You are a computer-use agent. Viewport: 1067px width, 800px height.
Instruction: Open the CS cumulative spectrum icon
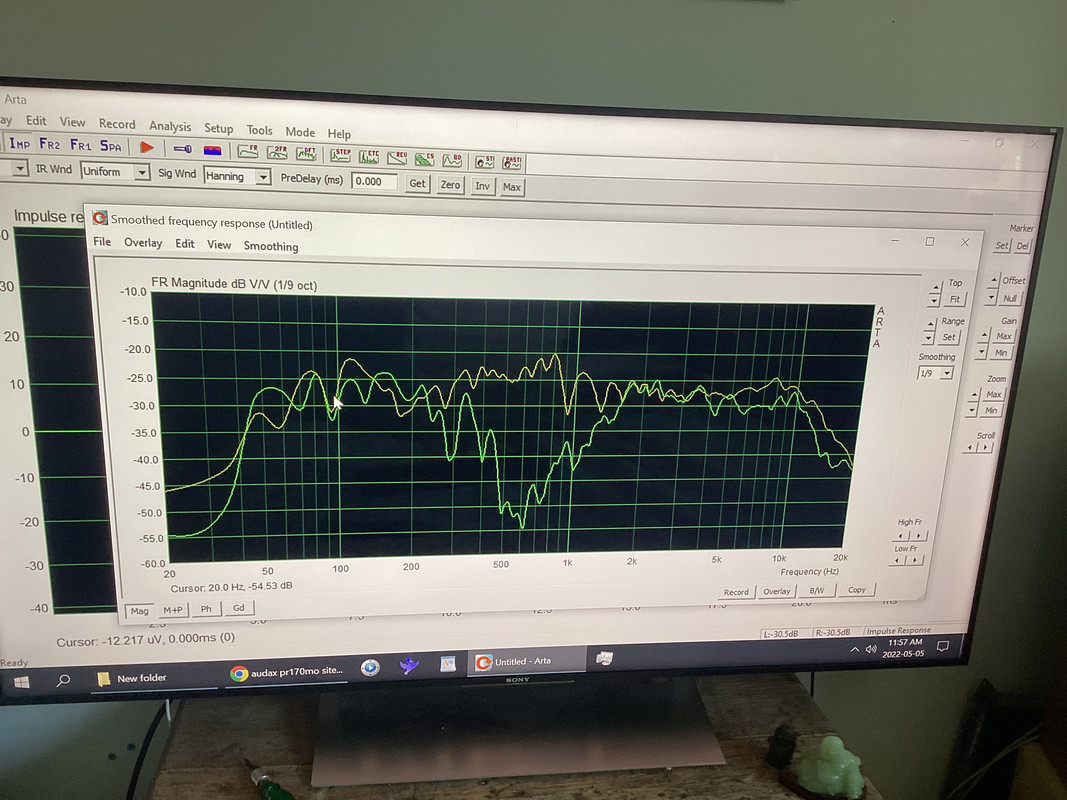(x=425, y=159)
